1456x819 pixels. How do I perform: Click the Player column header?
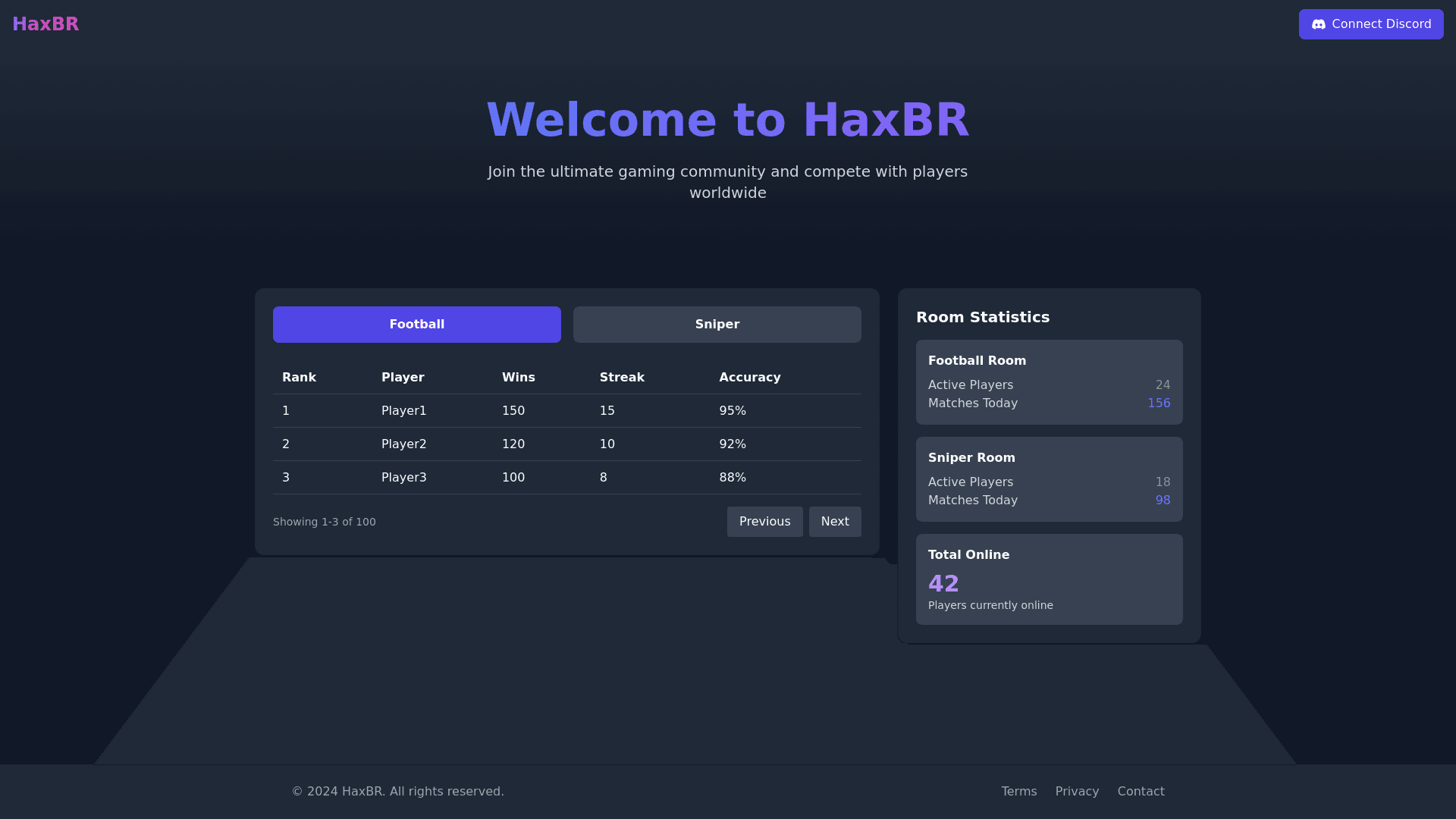point(403,378)
